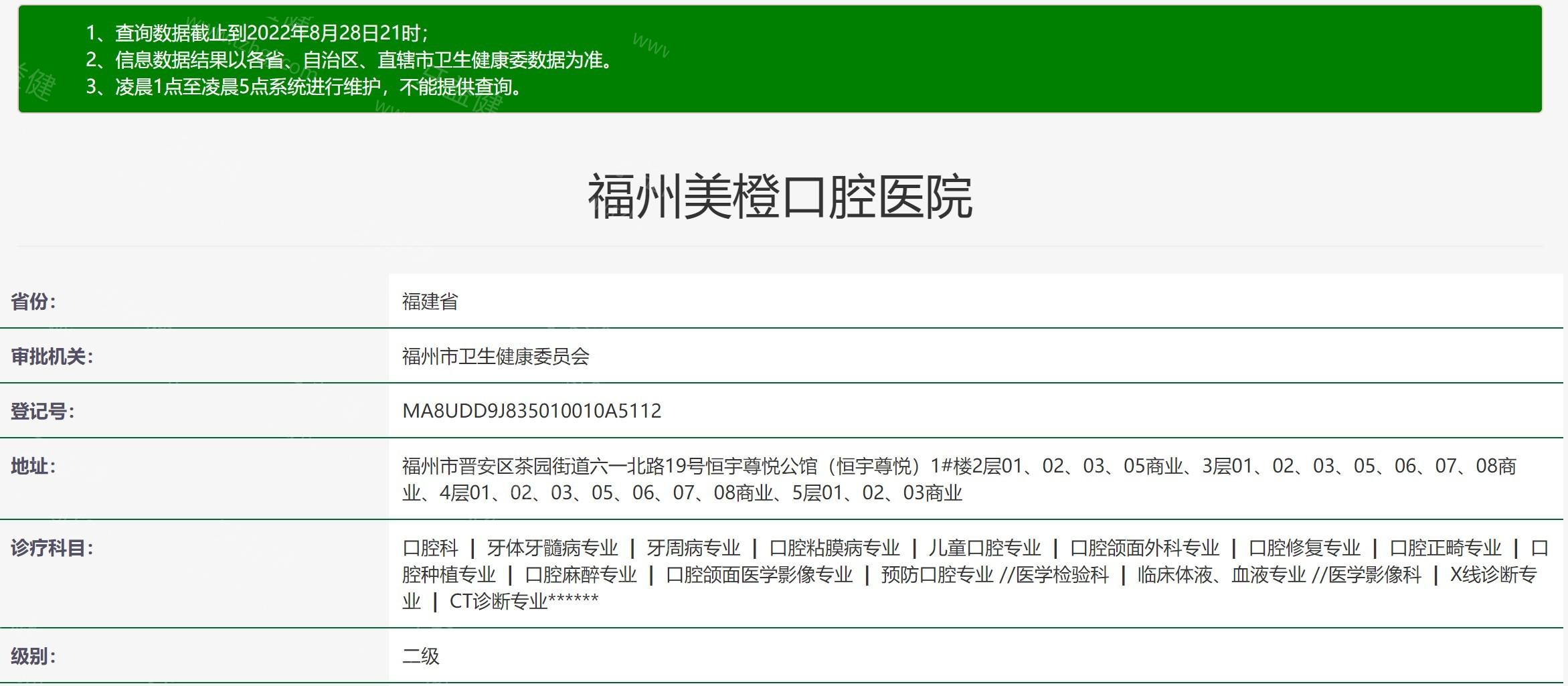Click the 诊疗科目 row label
The width and height of the screenshot is (1568, 686).
(x=52, y=548)
